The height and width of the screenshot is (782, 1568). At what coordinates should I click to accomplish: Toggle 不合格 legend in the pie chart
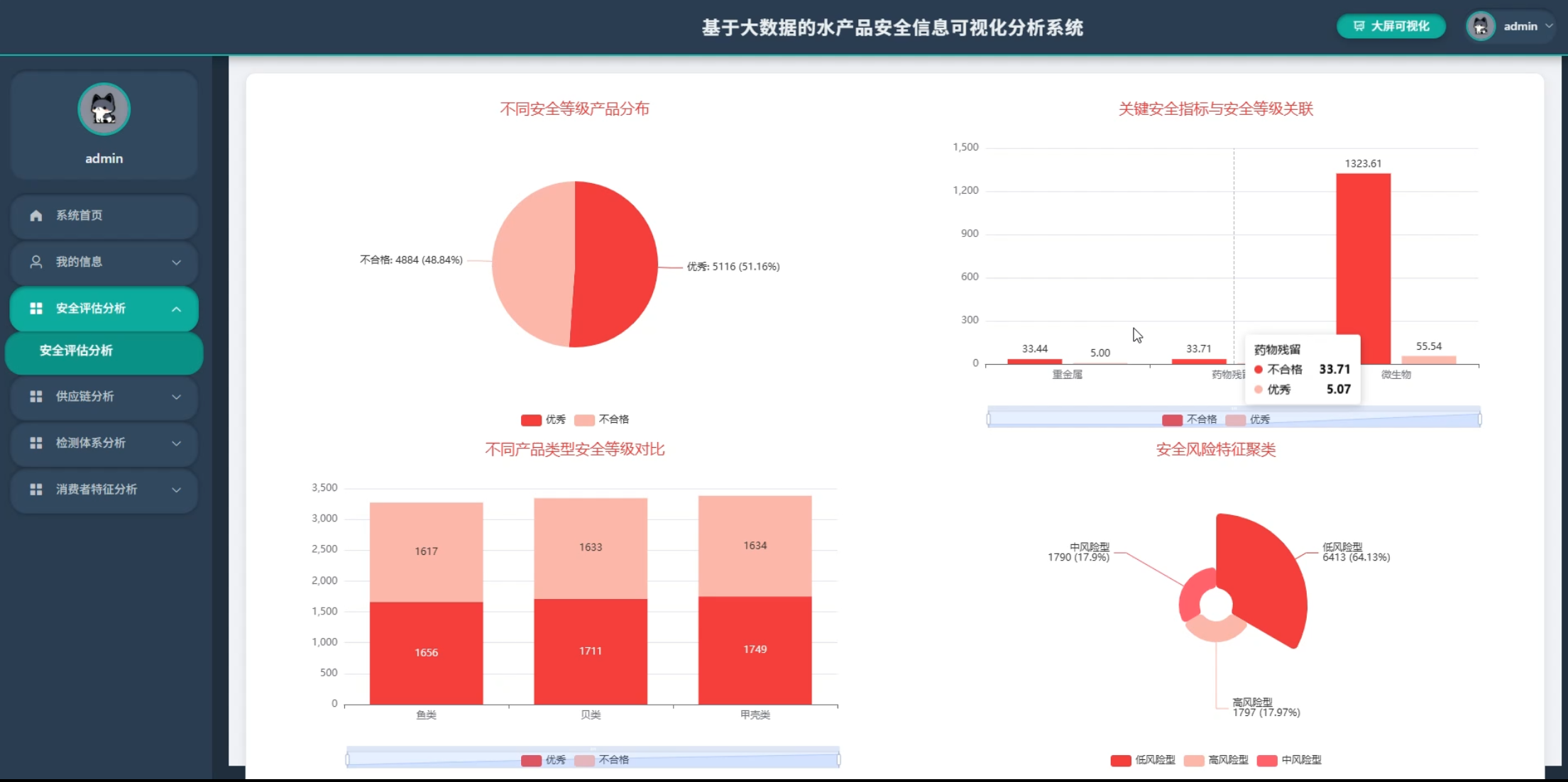tap(602, 419)
